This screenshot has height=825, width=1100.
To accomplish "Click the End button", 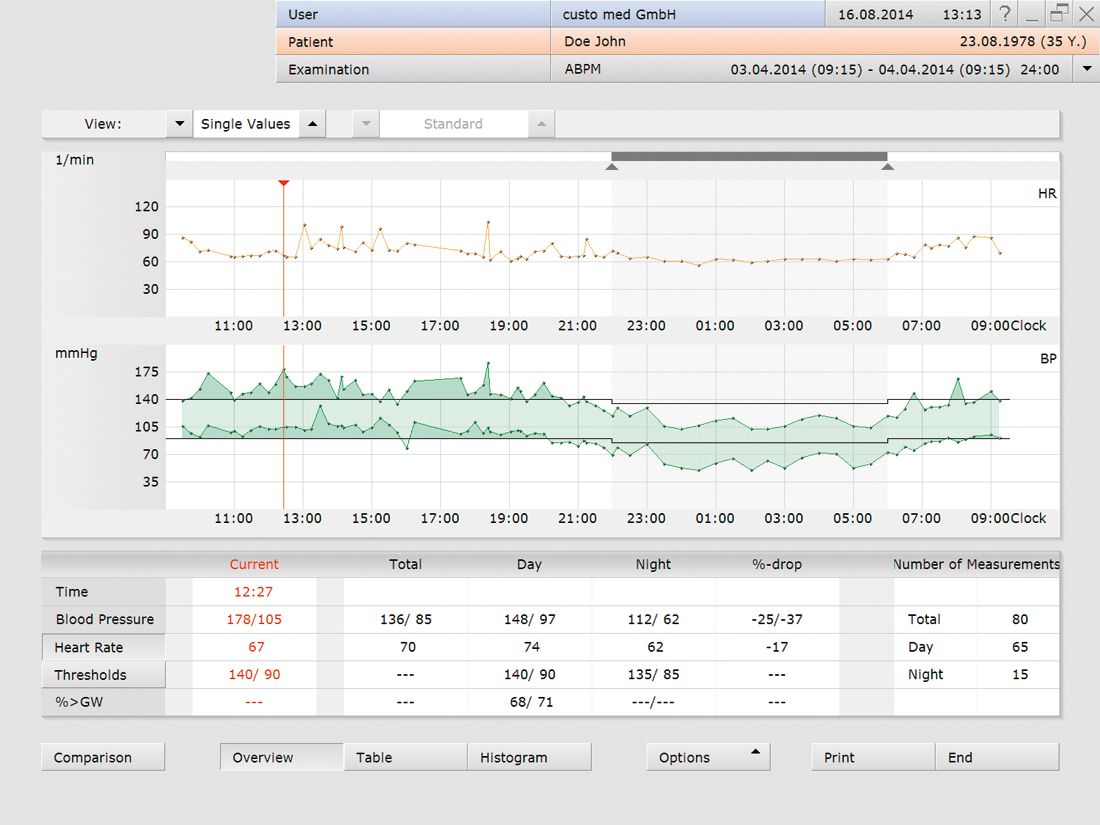I will click(996, 757).
